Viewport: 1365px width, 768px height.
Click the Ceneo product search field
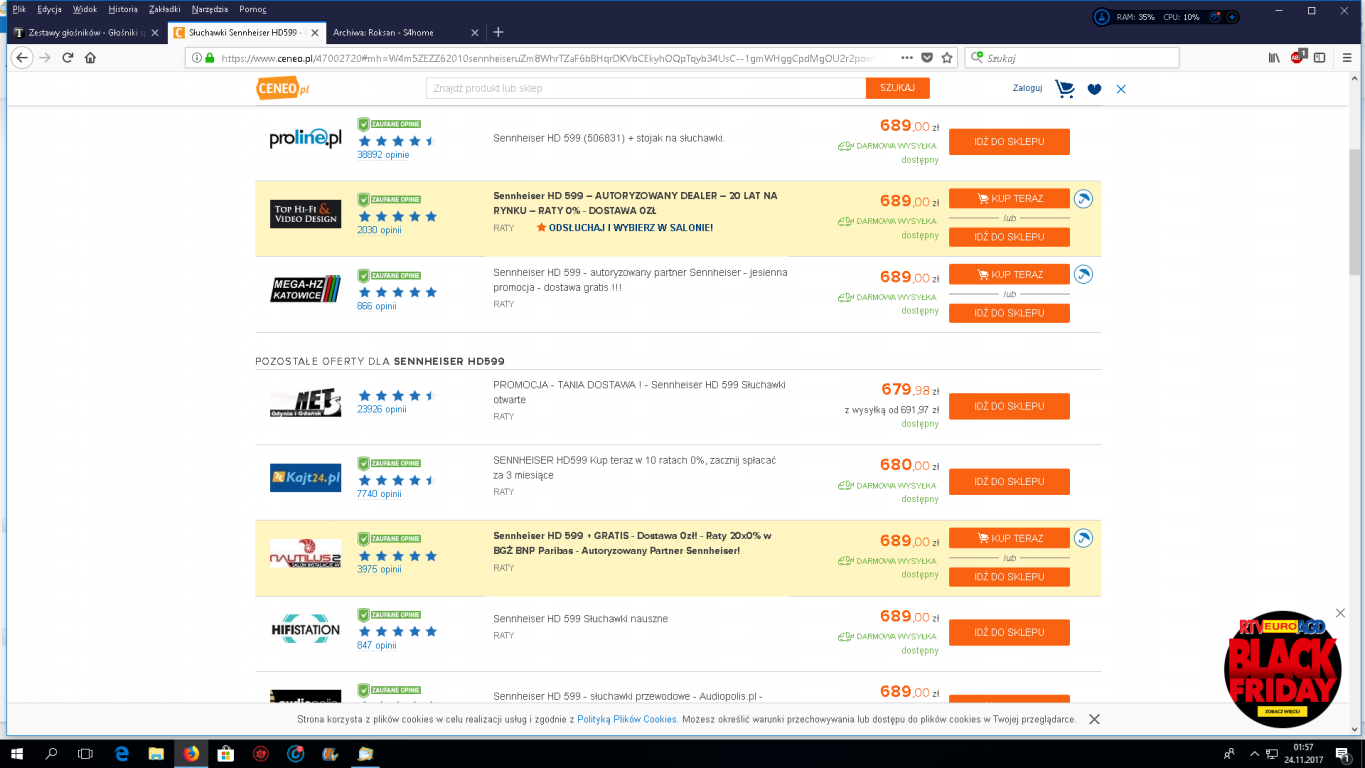pos(645,88)
